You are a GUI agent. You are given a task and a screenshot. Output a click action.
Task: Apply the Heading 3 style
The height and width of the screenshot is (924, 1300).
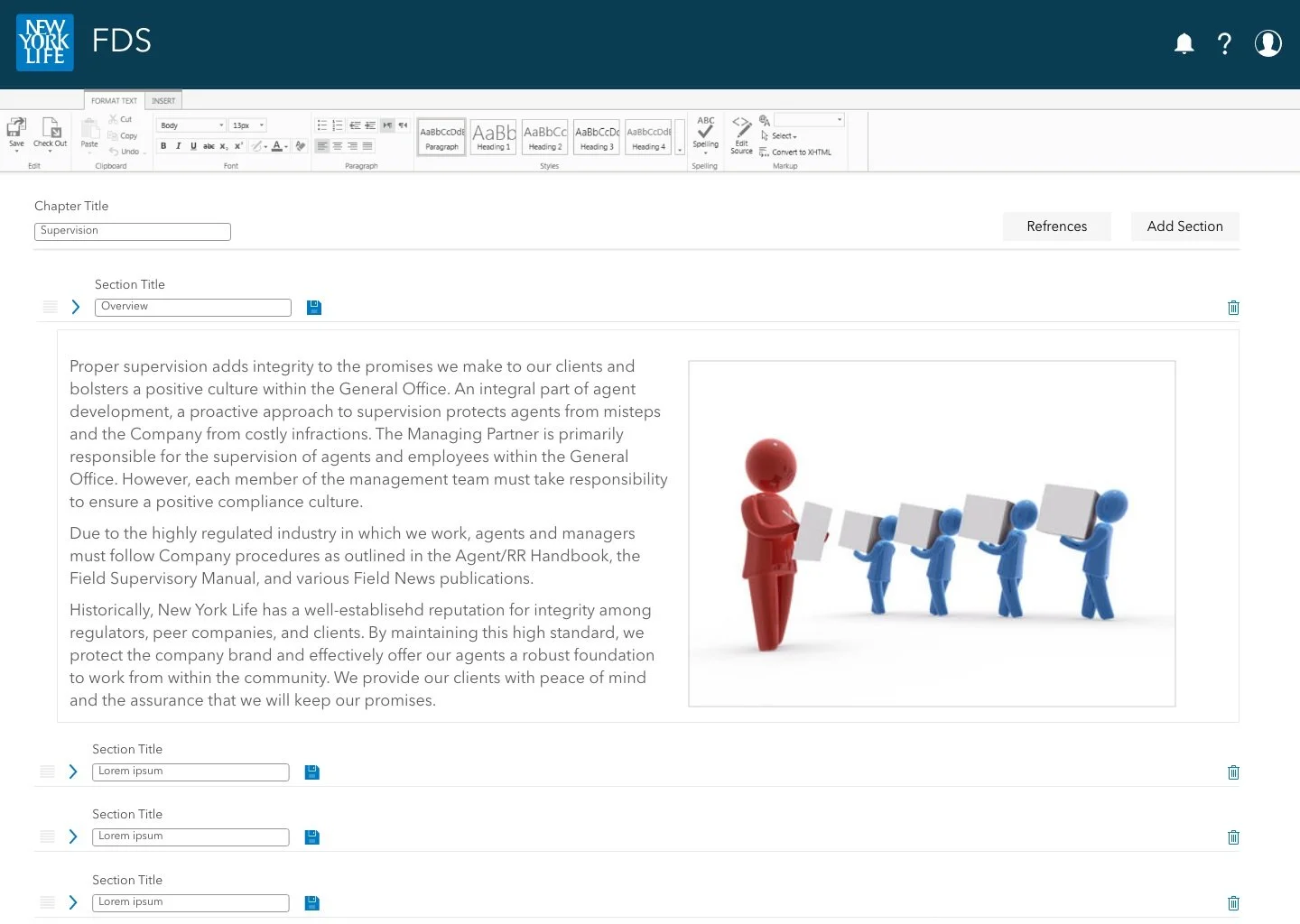(x=597, y=137)
